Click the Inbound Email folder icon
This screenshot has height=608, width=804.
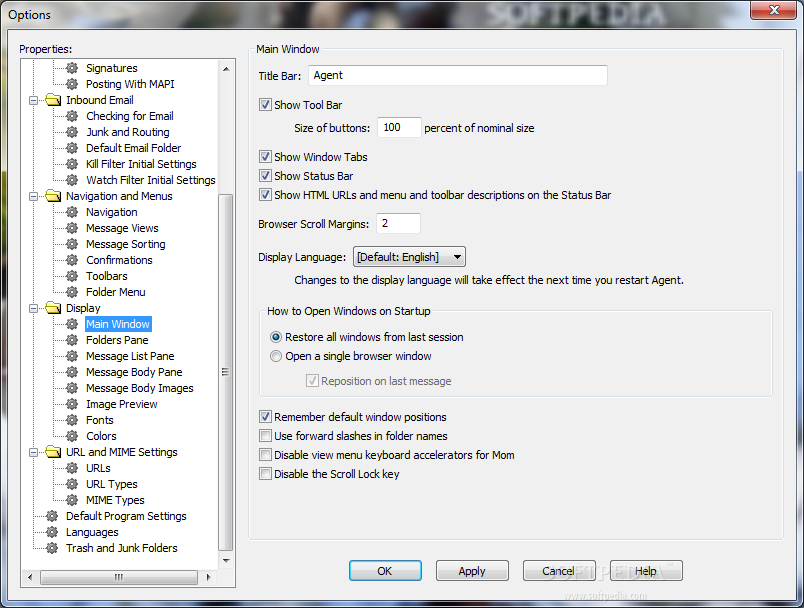53,99
